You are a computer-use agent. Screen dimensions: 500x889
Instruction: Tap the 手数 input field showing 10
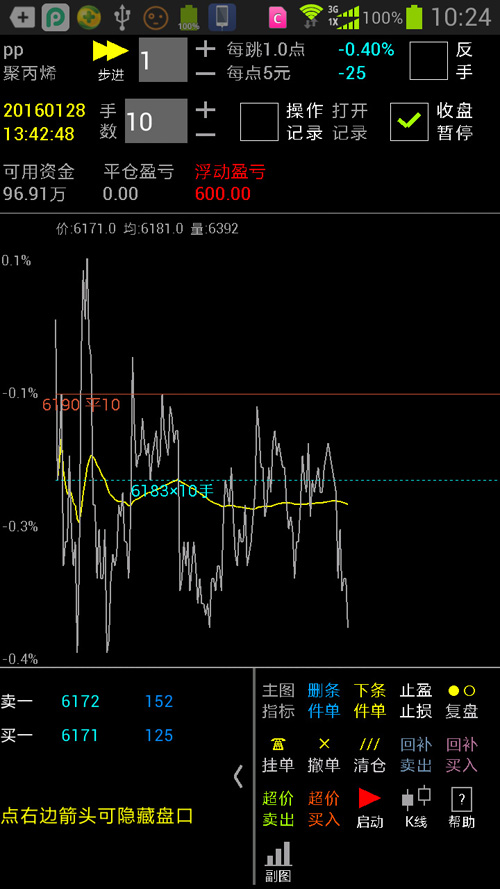tap(156, 121)
